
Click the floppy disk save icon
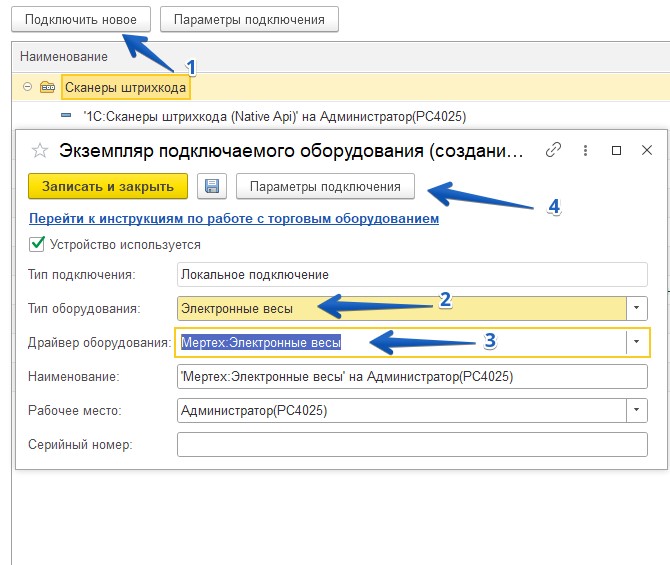point(211,186)
